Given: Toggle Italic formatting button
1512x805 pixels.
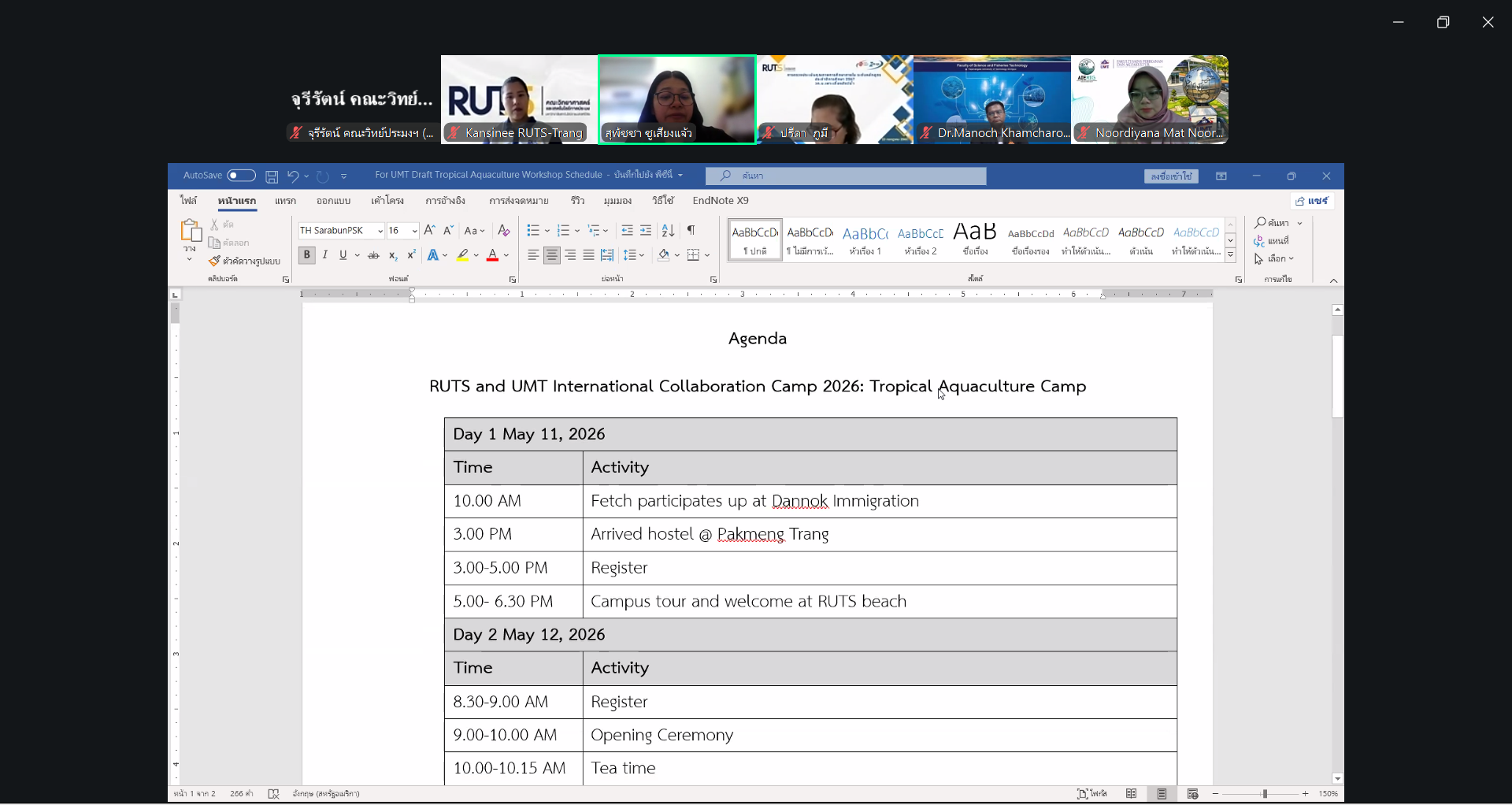Looking at the screenshot, I should tap(325, 255).
